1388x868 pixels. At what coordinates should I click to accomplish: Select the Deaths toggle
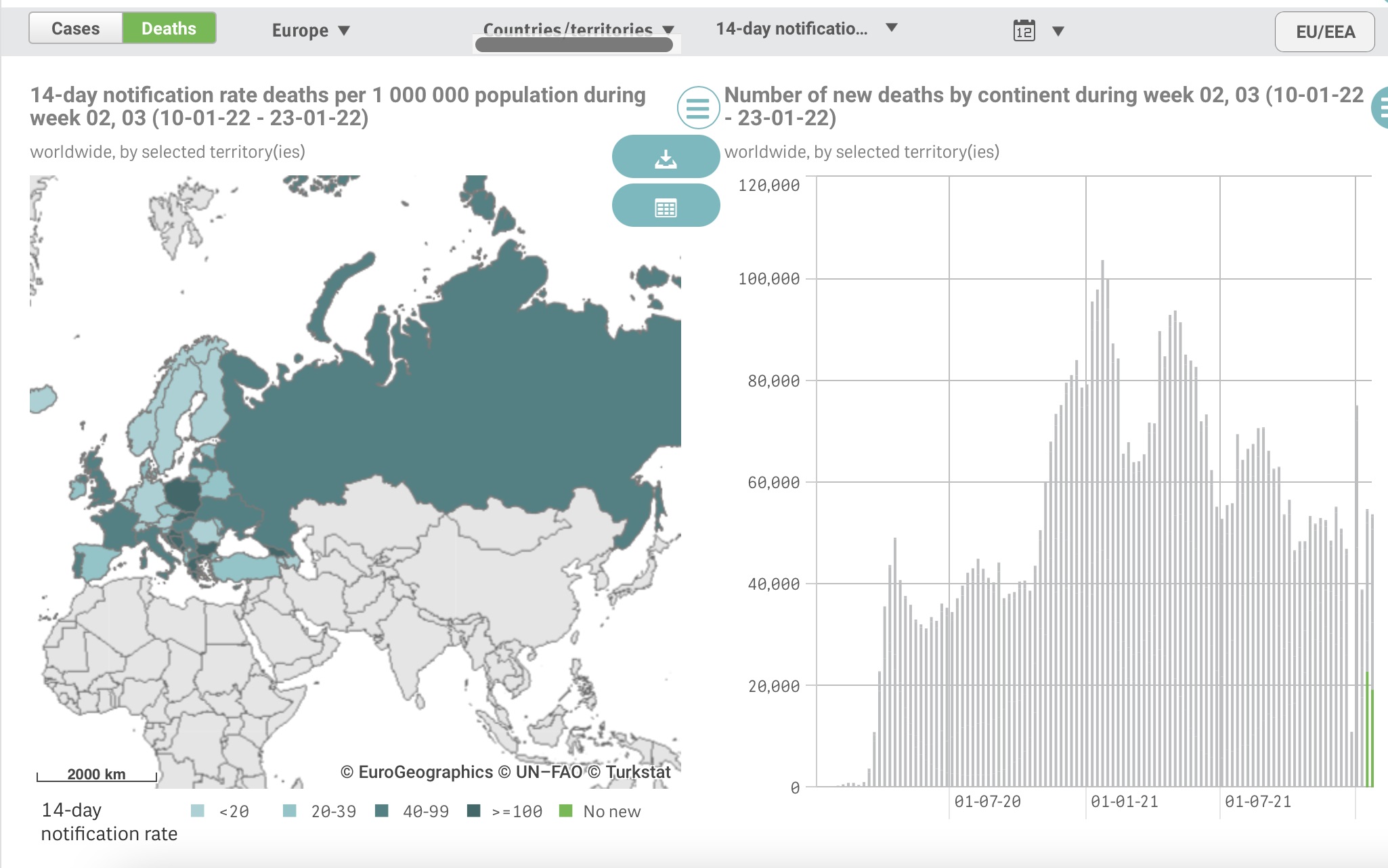[x=169, y=28]
